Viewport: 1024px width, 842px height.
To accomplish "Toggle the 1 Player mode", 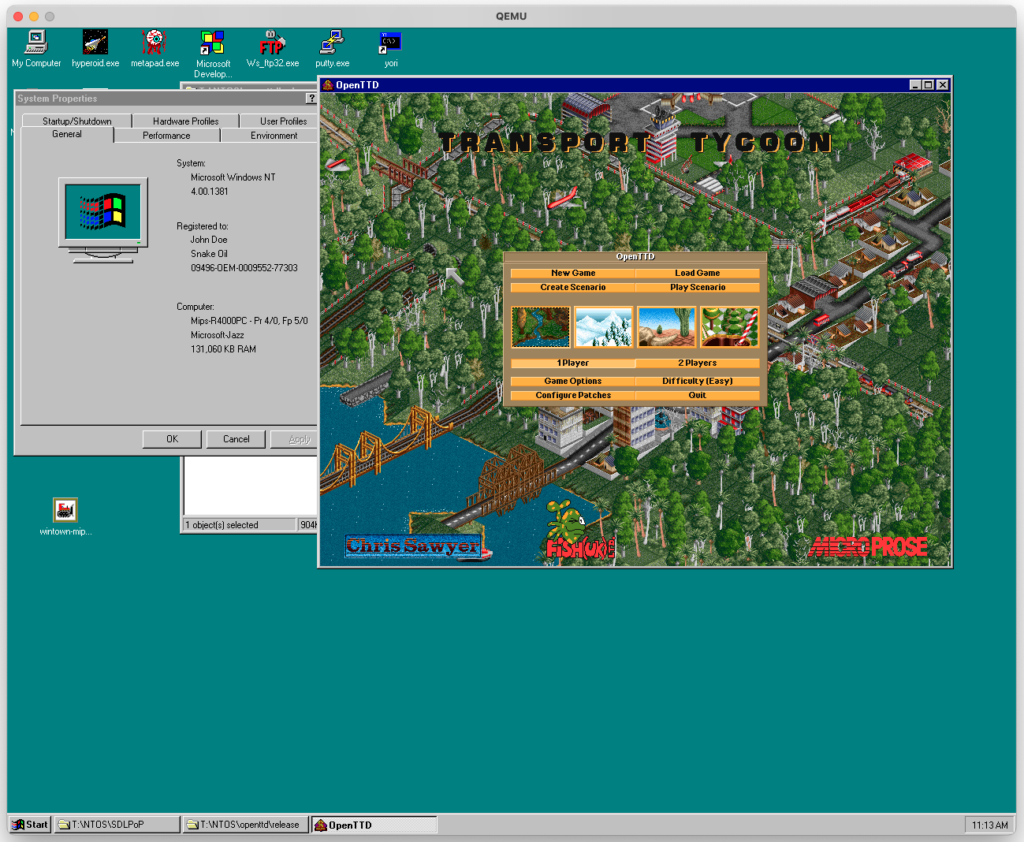I will click(573, 363).
